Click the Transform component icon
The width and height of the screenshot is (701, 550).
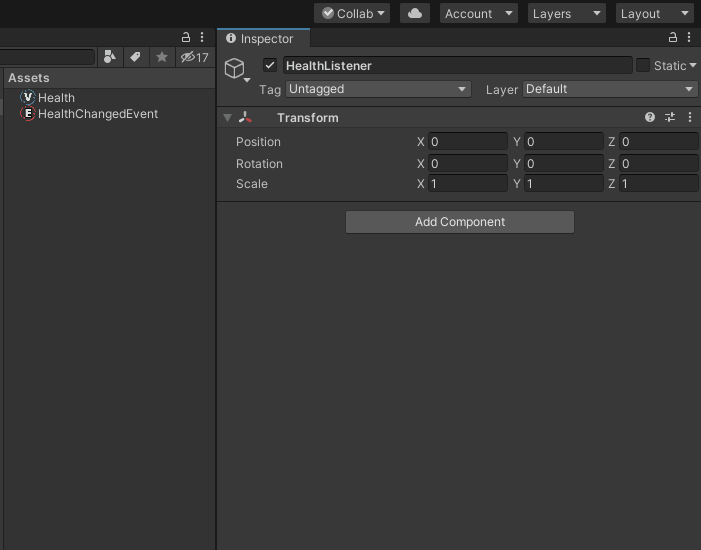[x=245, y=118]
